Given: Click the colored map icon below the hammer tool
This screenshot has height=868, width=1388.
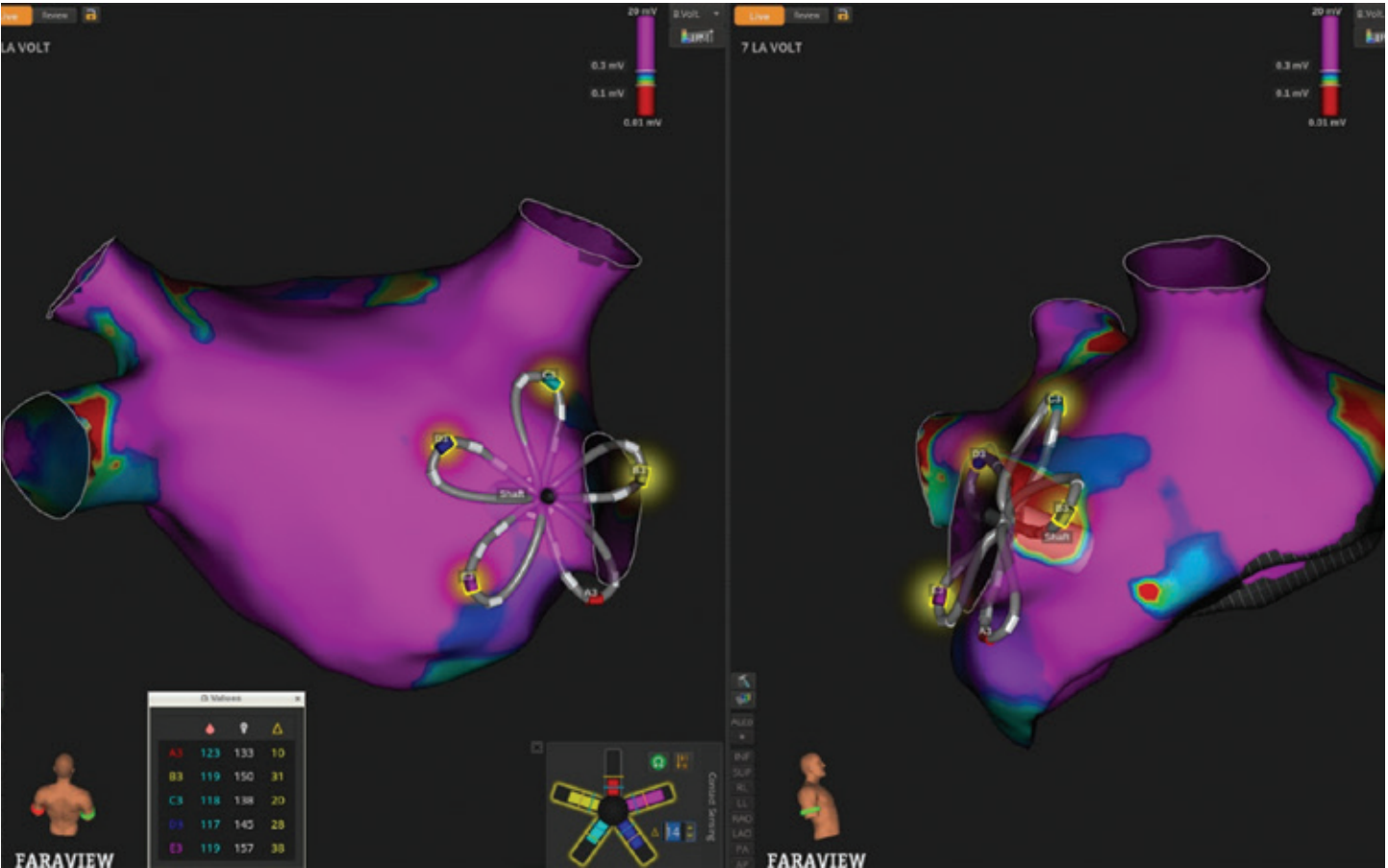Looking at the screenshot, I should (742, 699).
